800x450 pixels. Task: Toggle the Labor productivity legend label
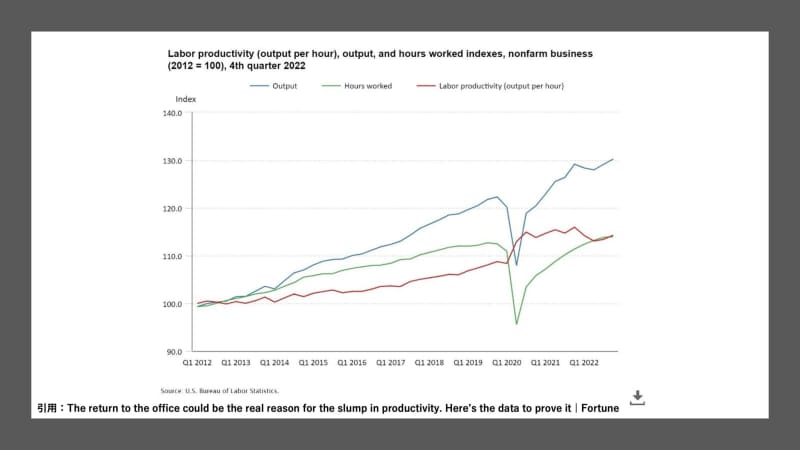click(501, 86)
